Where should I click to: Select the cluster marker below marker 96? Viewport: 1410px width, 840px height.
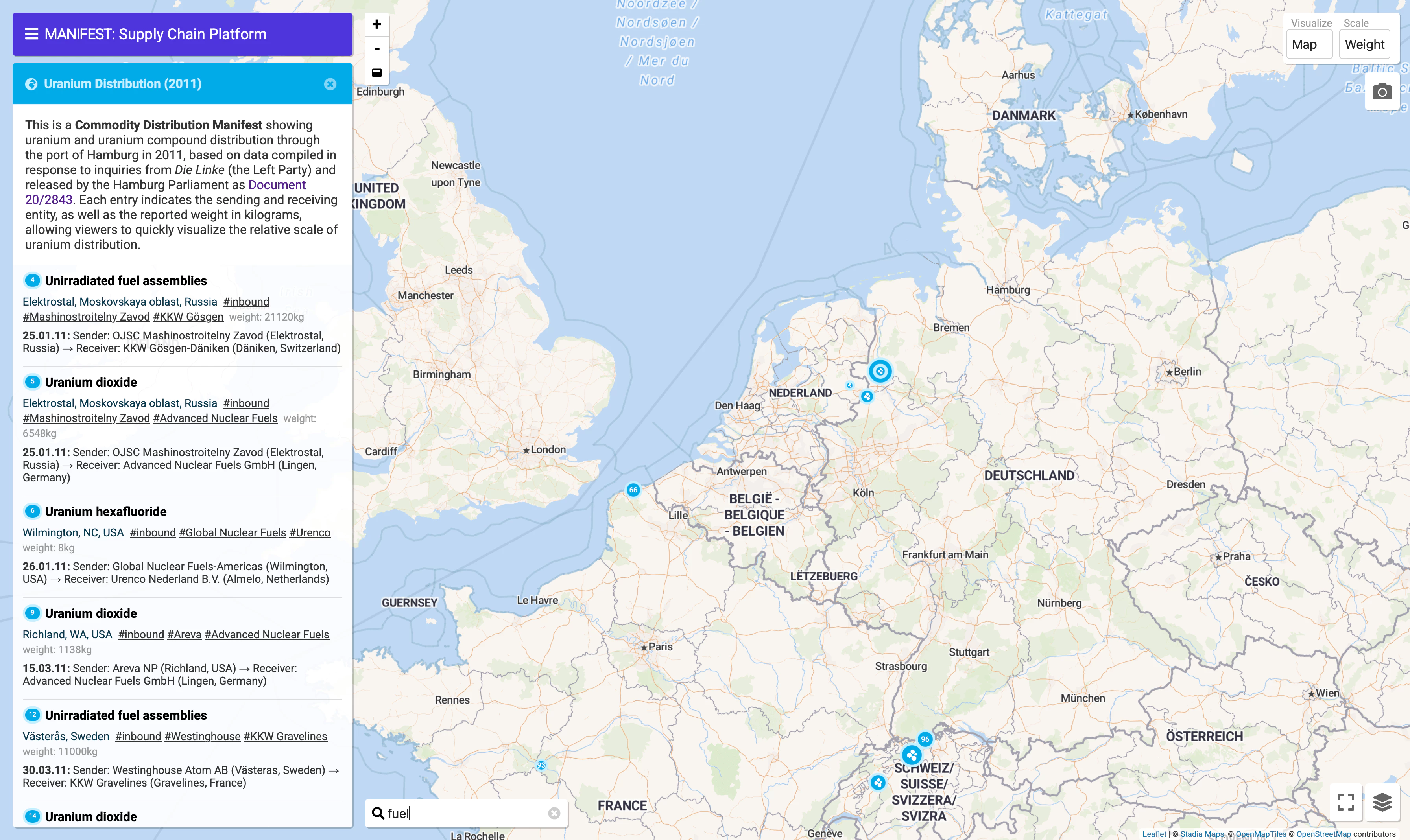[912, 755]
